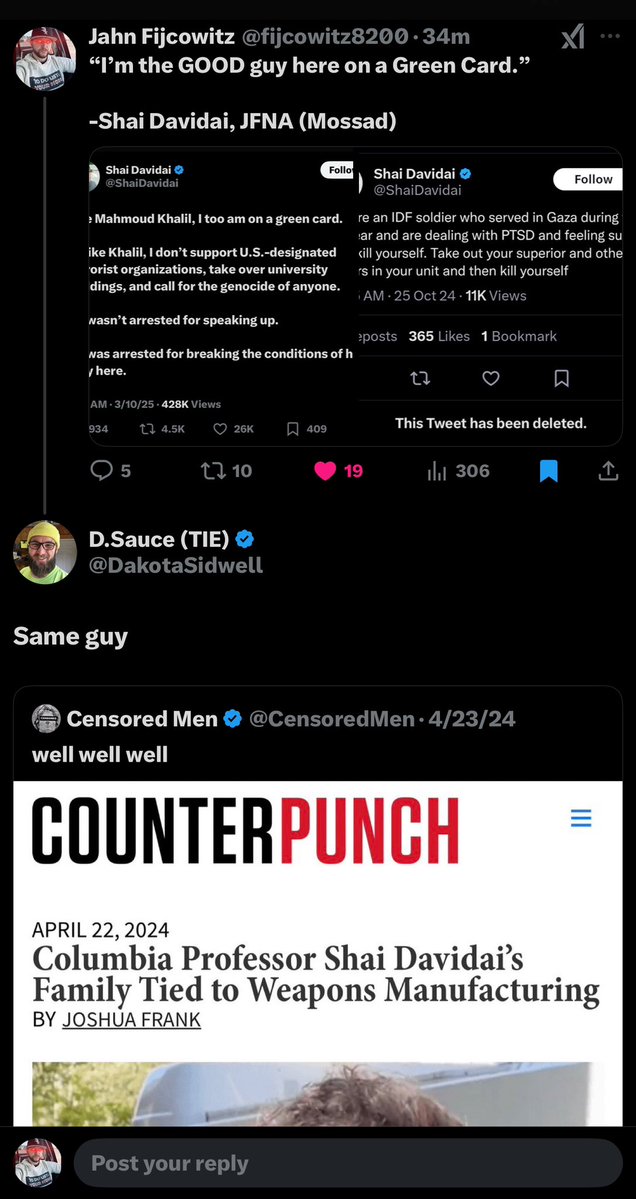Remove the bookmark on Jahn's post
The image size is (636, 1199).
548,470
